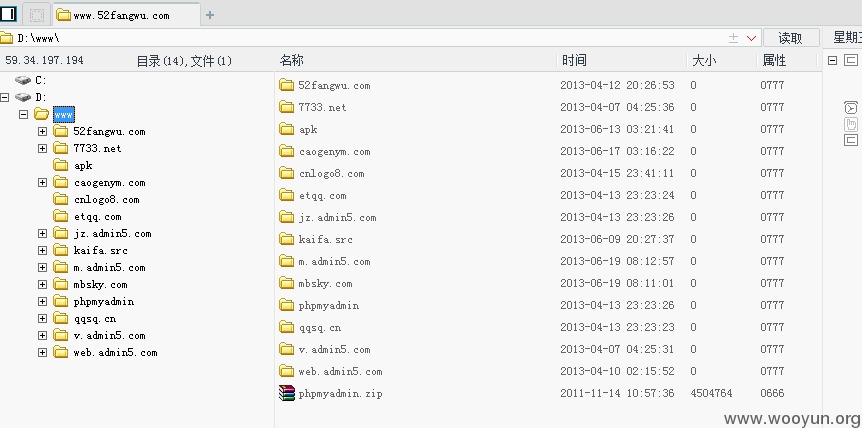The width and height of the screenshot is (862, 428).
Task: Click the 读取 button
Action: (x=791, y=38)
